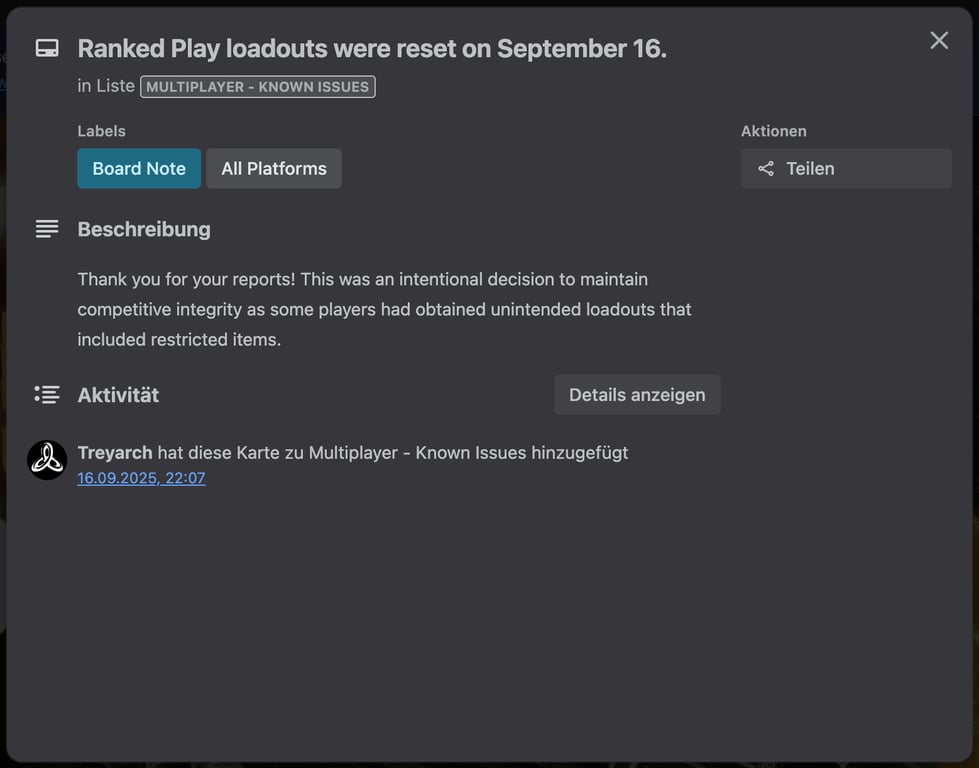The width and height of the screenshot is (979, 768).
Task: Click the Treyarch username in activity
Action: (x=115, y=453)
